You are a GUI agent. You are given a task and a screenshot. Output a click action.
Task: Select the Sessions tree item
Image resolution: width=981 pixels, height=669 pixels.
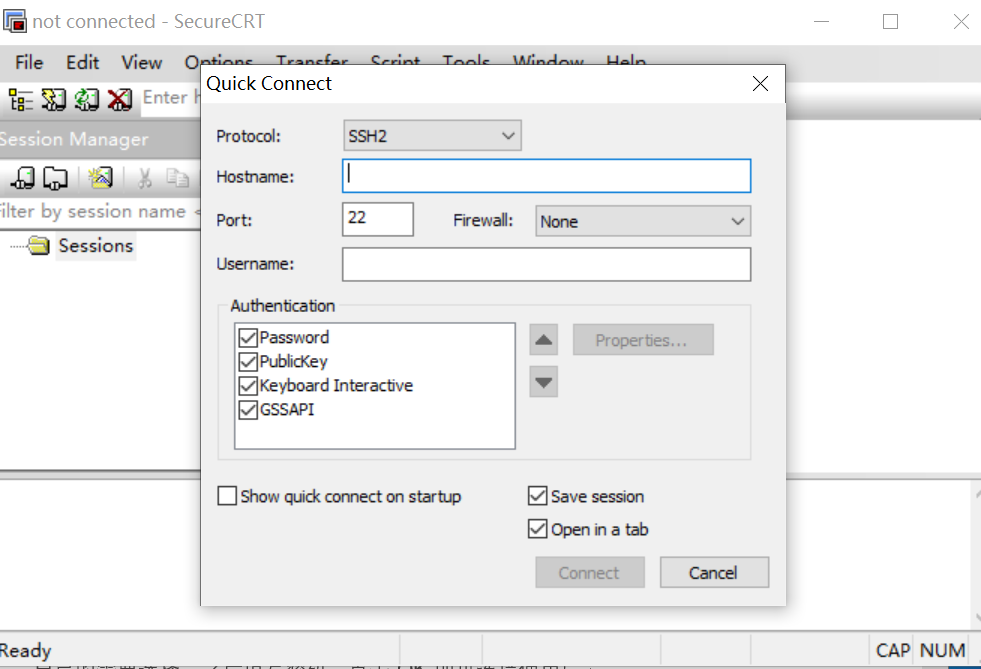click(x=96, y=245)
